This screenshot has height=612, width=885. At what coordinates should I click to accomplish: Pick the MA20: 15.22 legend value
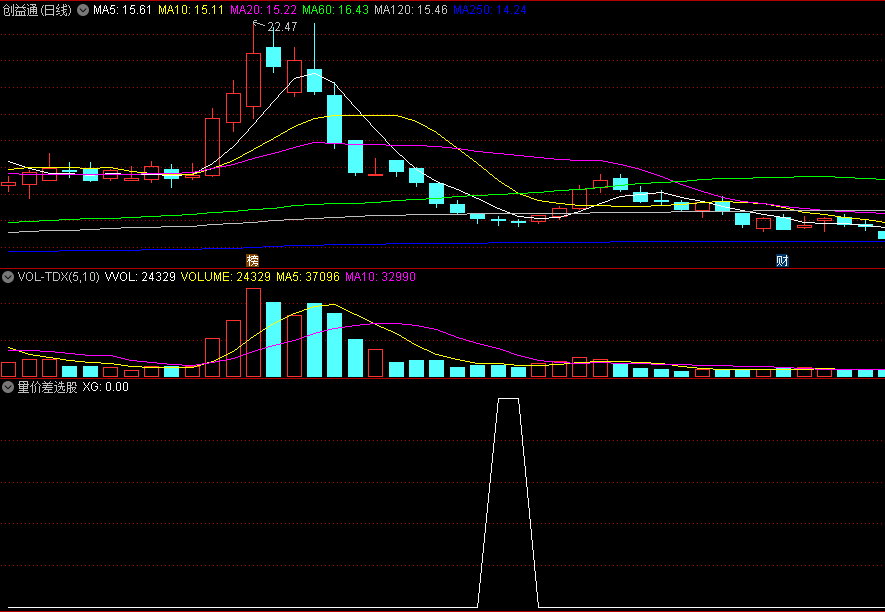click(x=263, y=10)
